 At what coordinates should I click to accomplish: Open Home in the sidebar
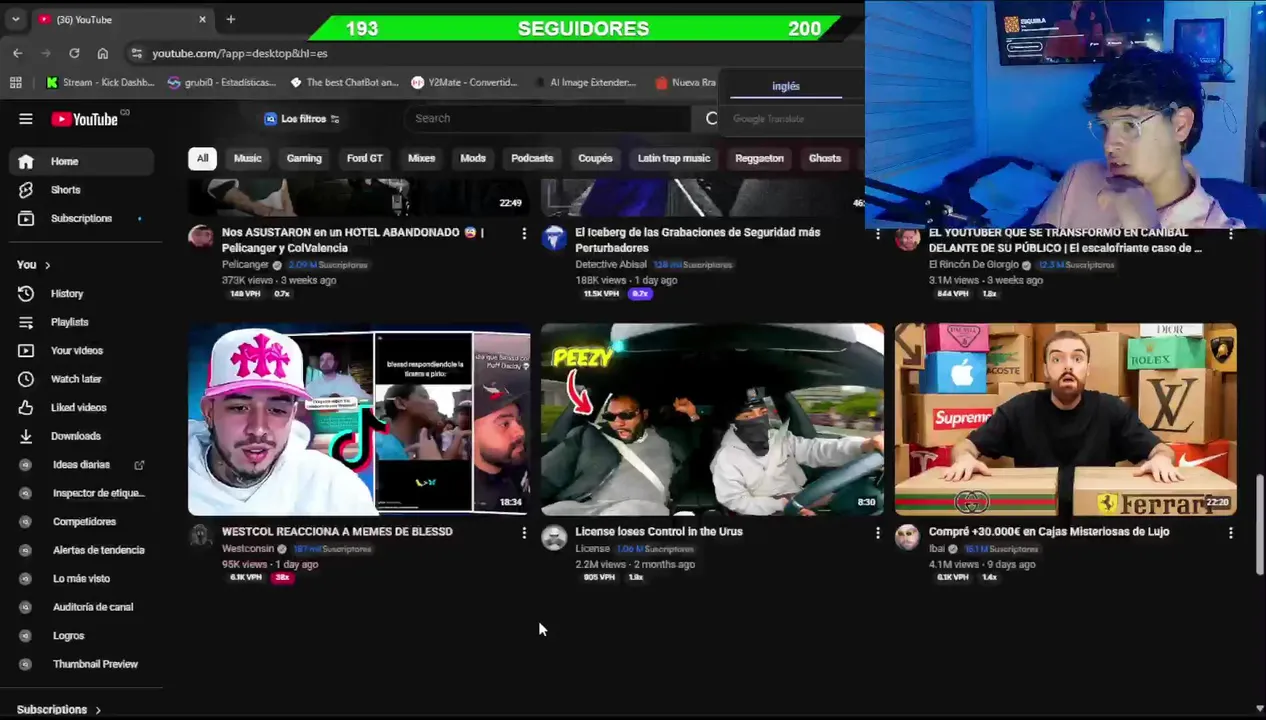pyautogui.click(x=82, y=161)
